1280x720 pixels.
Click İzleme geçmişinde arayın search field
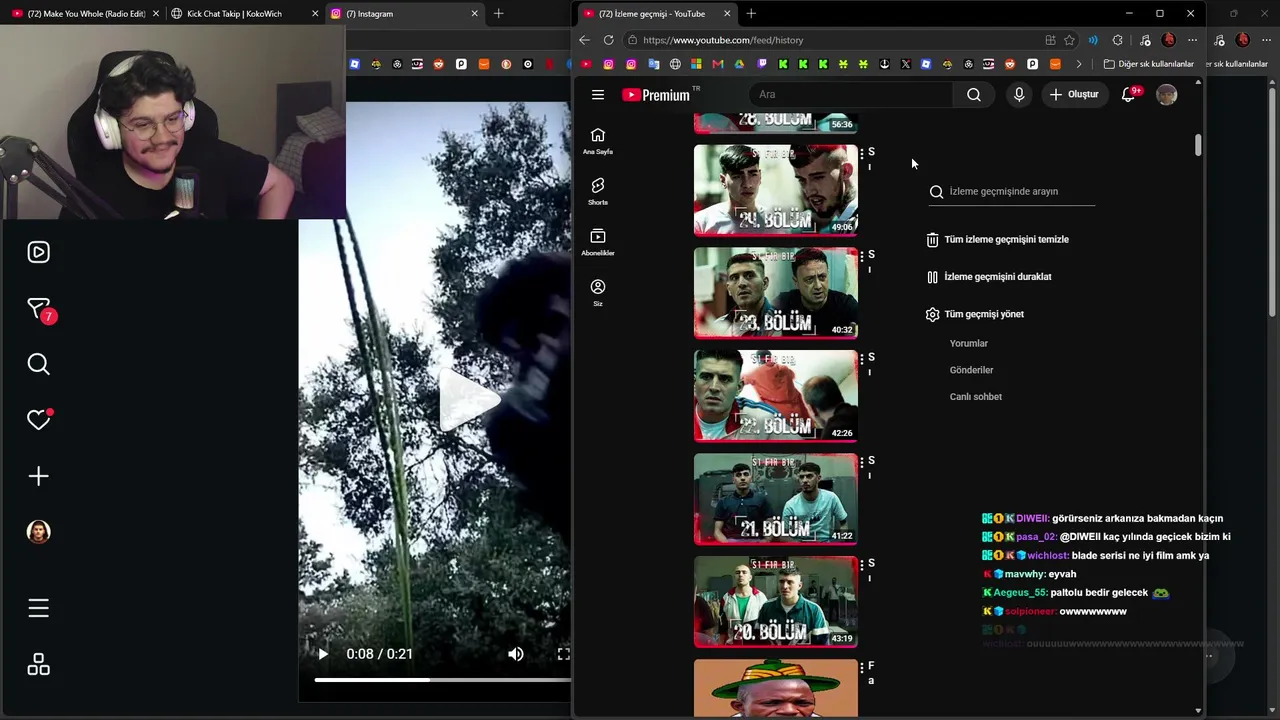tap(1012, 192)
